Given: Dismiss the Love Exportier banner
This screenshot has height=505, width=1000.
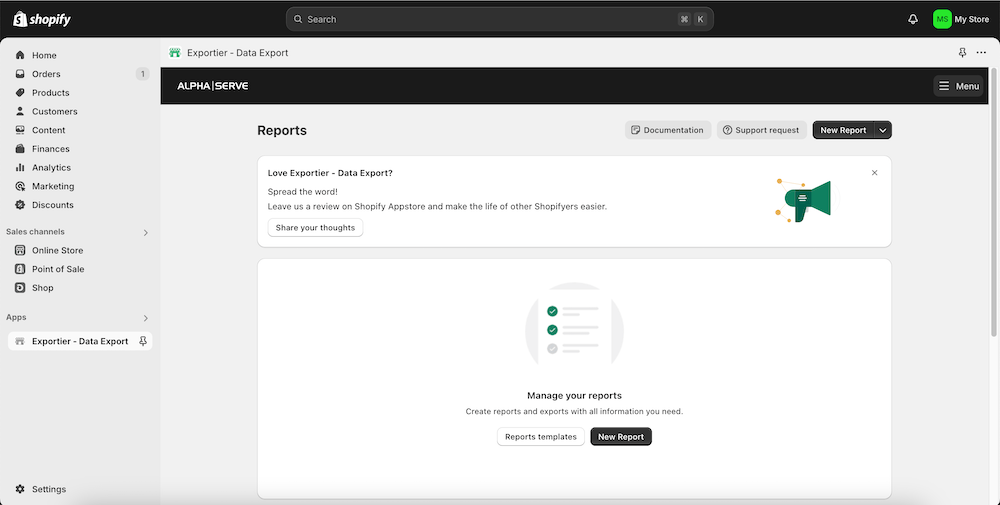Looking at the screenshot, I should click(874, 173).
